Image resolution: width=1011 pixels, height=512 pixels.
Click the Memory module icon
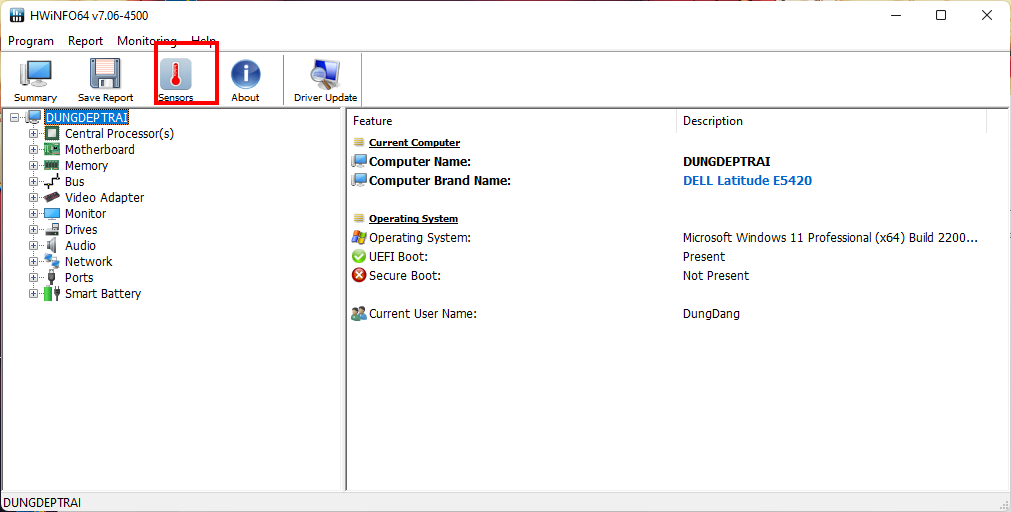tap(52, 166)
